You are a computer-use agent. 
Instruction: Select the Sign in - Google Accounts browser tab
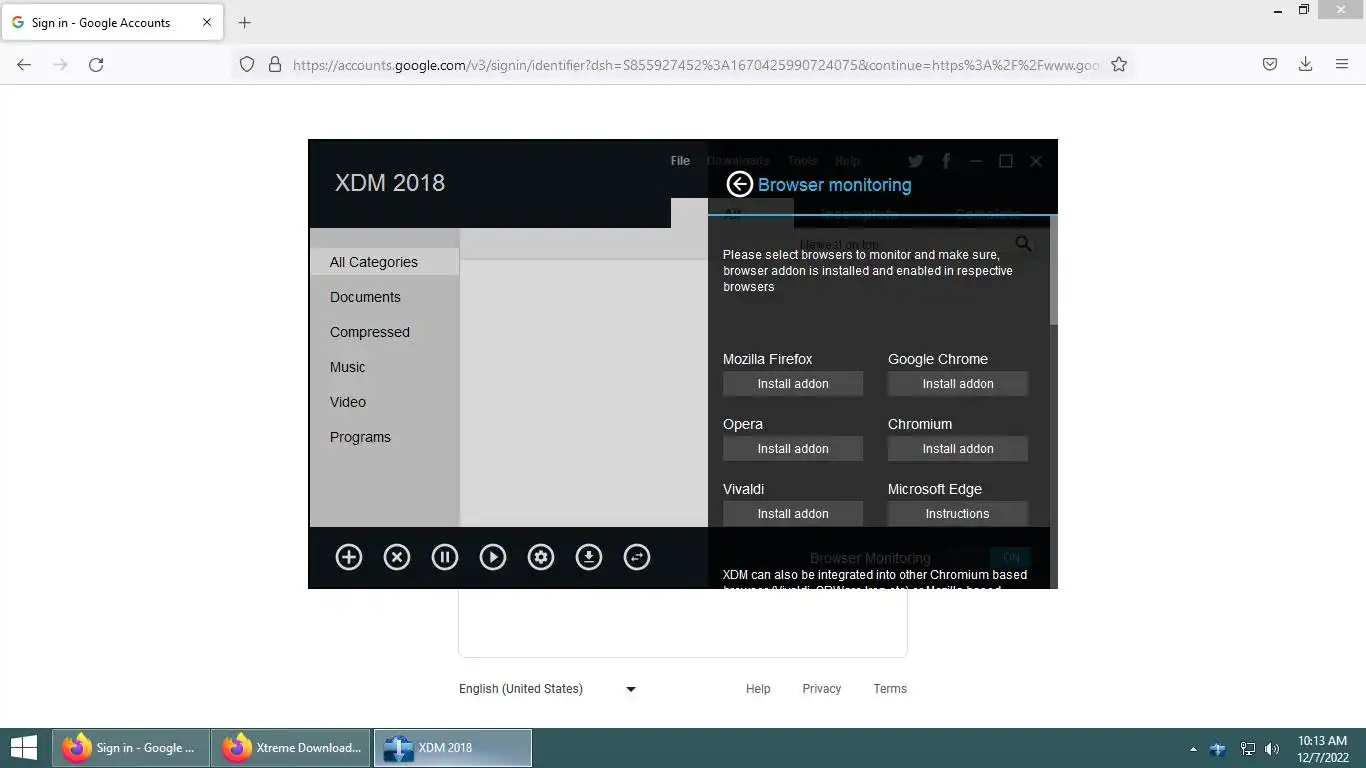[112, 22]
